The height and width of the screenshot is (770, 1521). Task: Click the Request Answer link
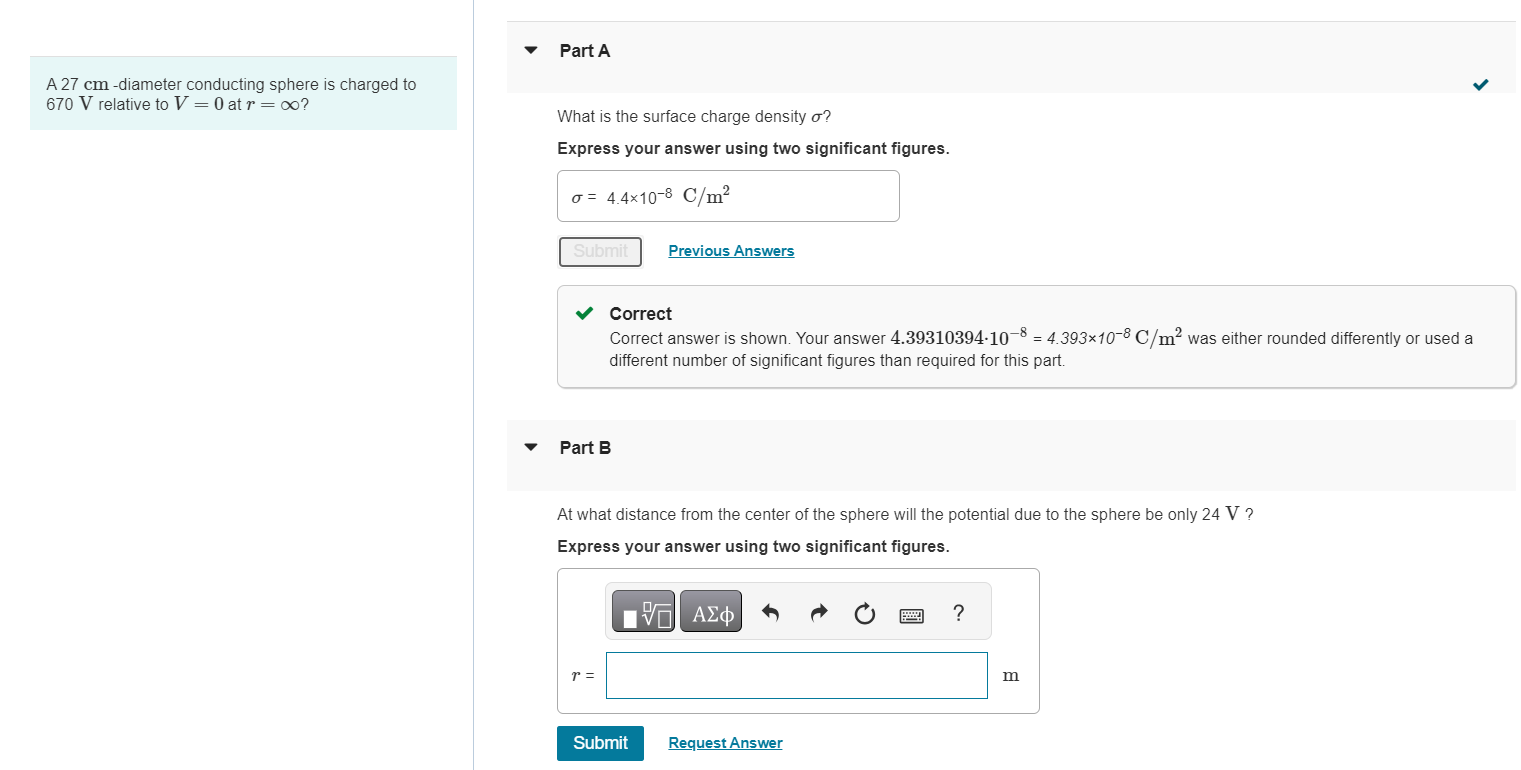725,743
